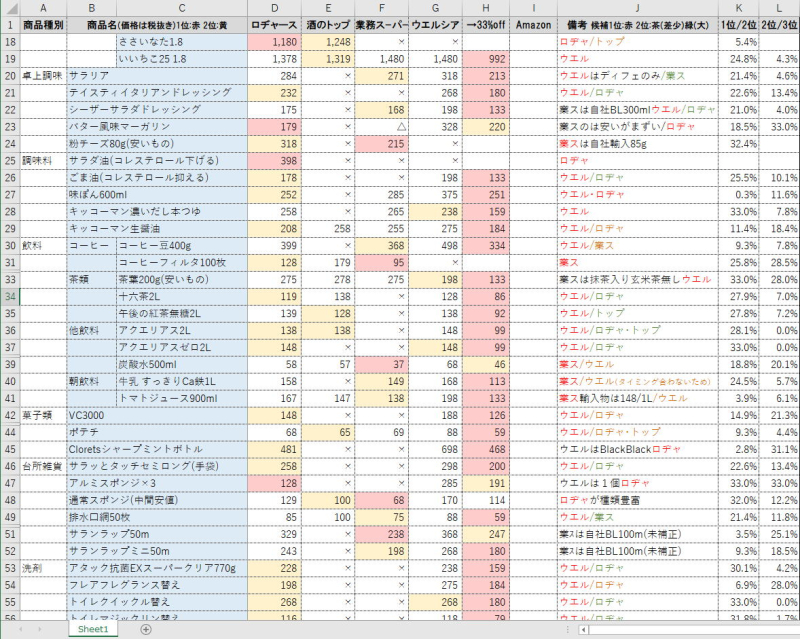Screen dimensions: 800x639
Task: Select the Cloretsシャープミントボトル cell
Action: click(x=157, y=449)
